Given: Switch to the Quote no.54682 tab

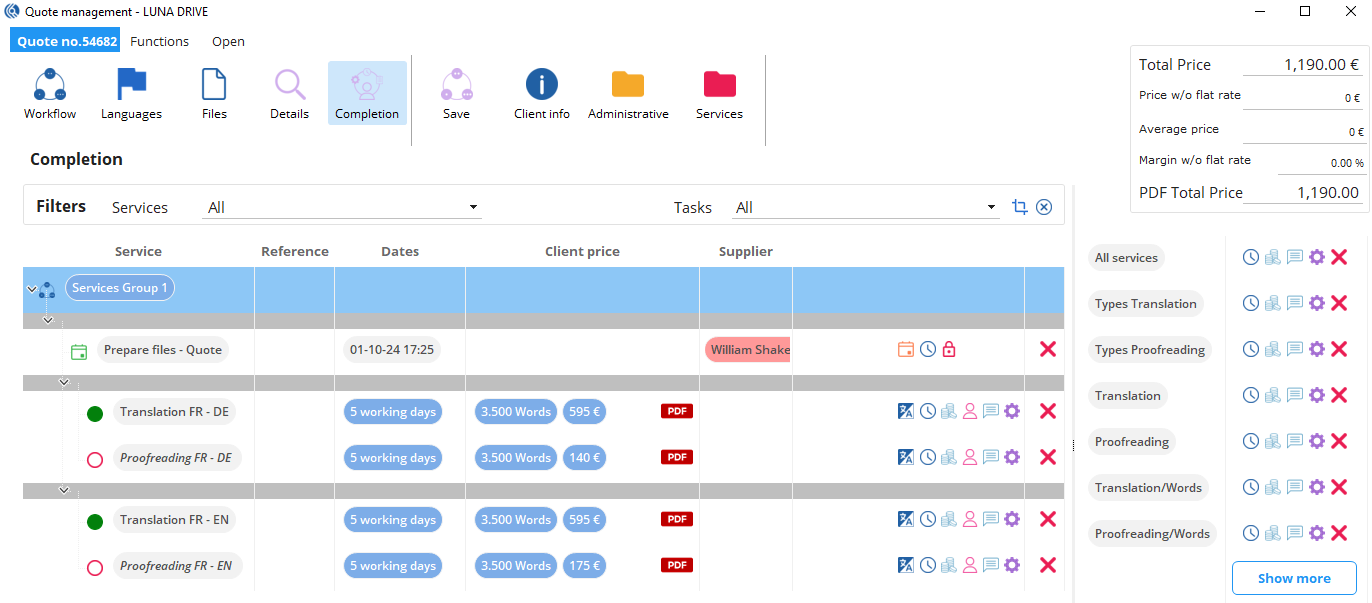Looking at the screenshot, I should [66, 41].
